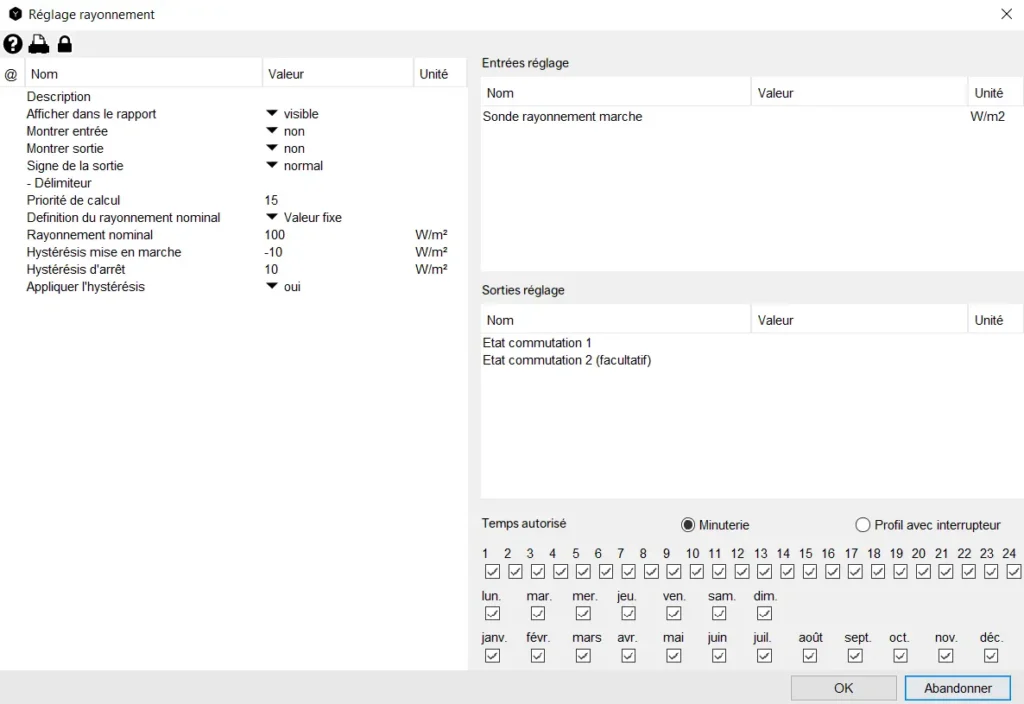
Task: Uncheck the lun. weekday checkbox
Action: tap(492, 613)
